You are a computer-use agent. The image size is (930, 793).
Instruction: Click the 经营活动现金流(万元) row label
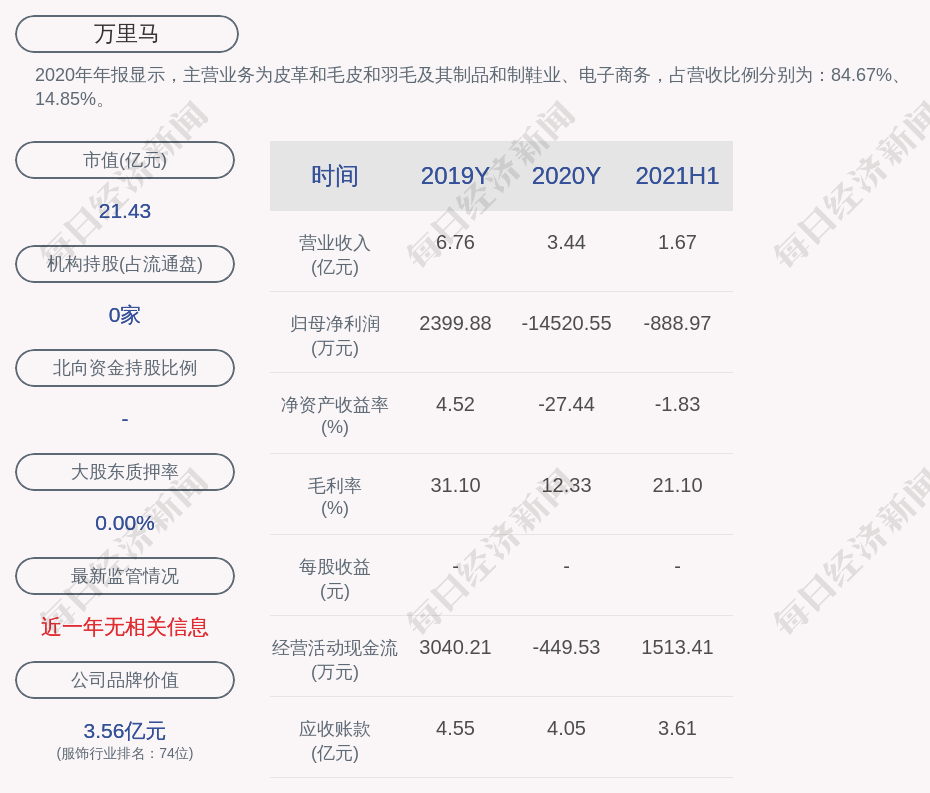[x=335, y=660]
